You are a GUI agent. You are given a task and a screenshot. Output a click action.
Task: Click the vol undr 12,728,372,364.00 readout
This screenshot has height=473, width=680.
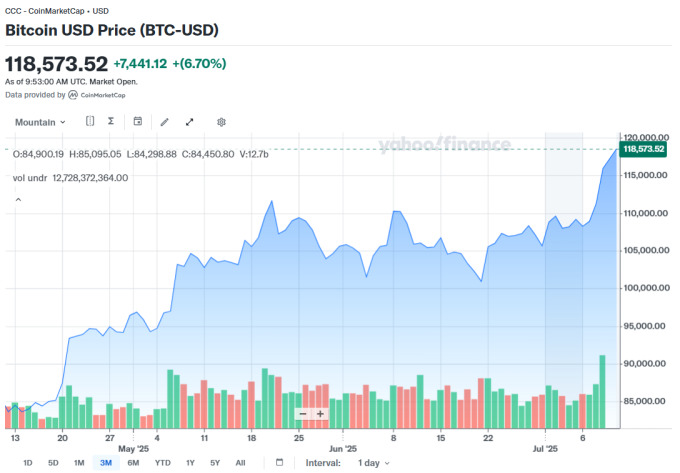pyautogui.click(x=70, y=178)
